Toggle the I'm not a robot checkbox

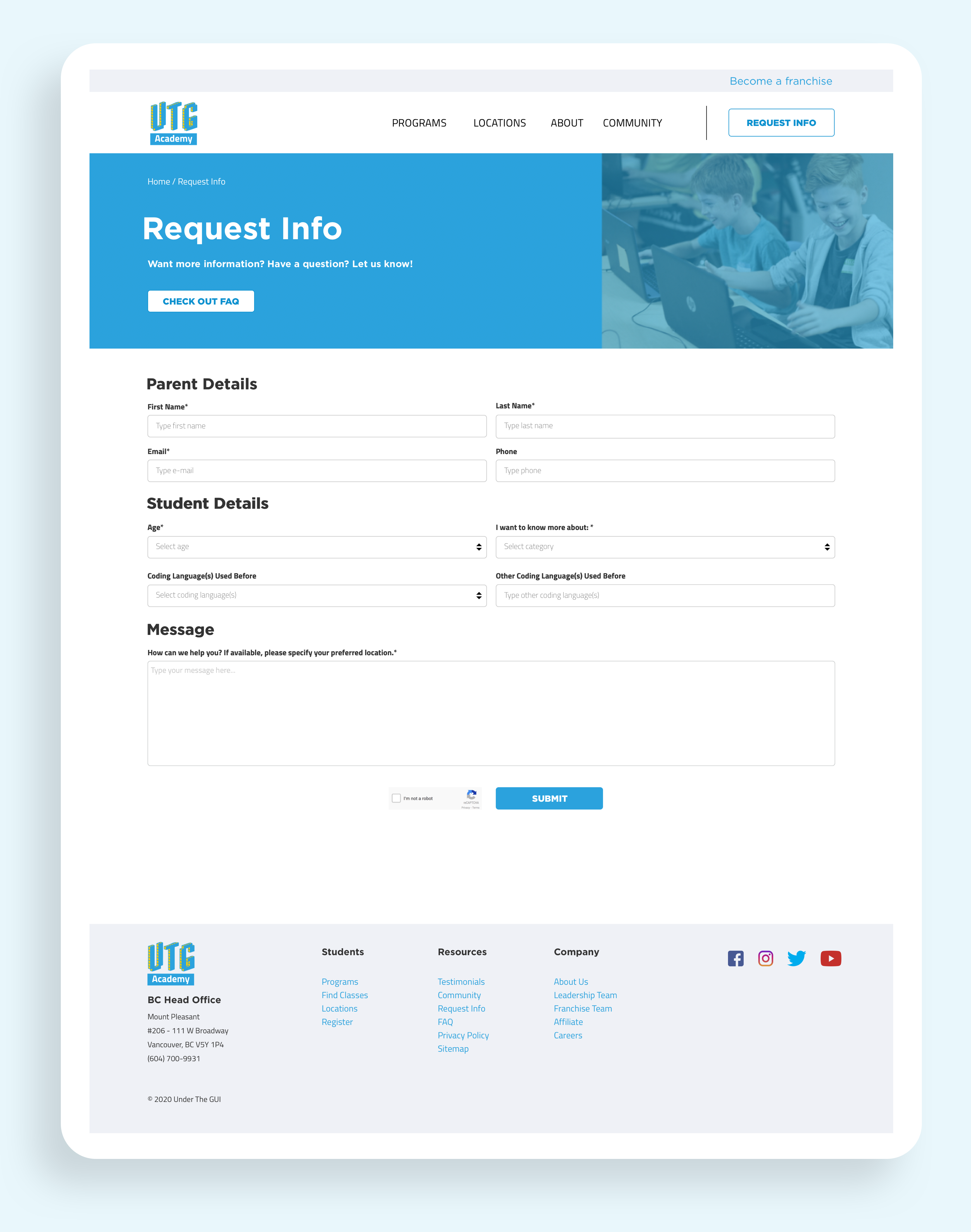pos(396,798)
